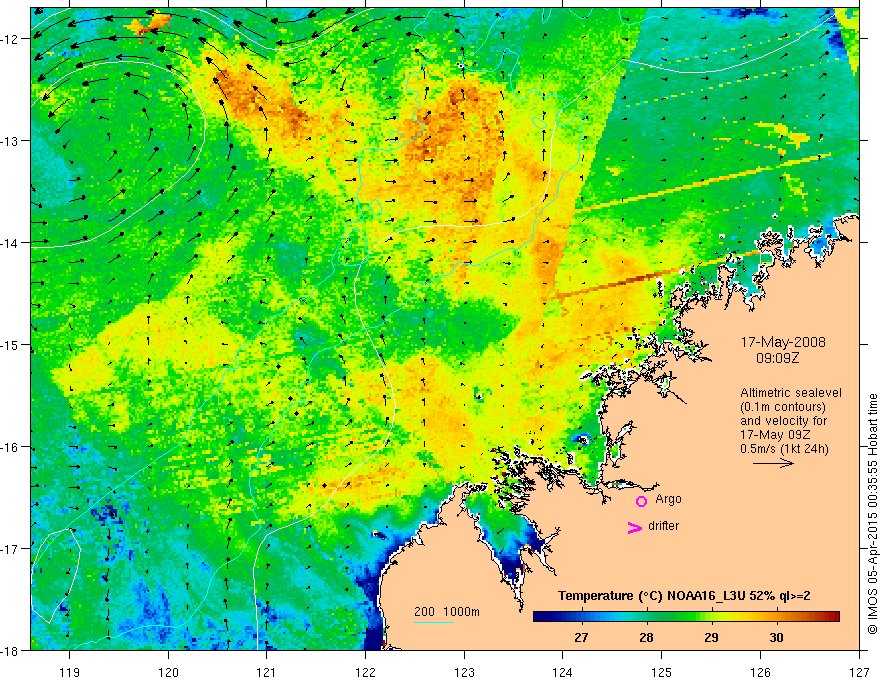Click the '(0.1m contours)' caption line

tap(783, 407)
